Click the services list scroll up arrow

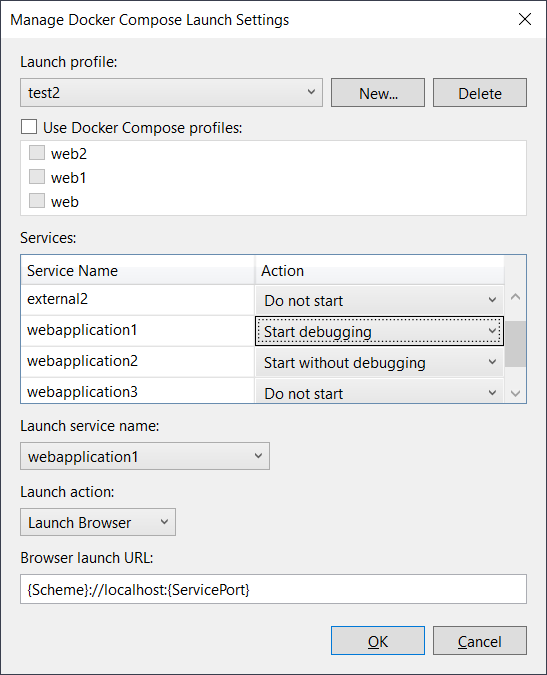(515, 297)
